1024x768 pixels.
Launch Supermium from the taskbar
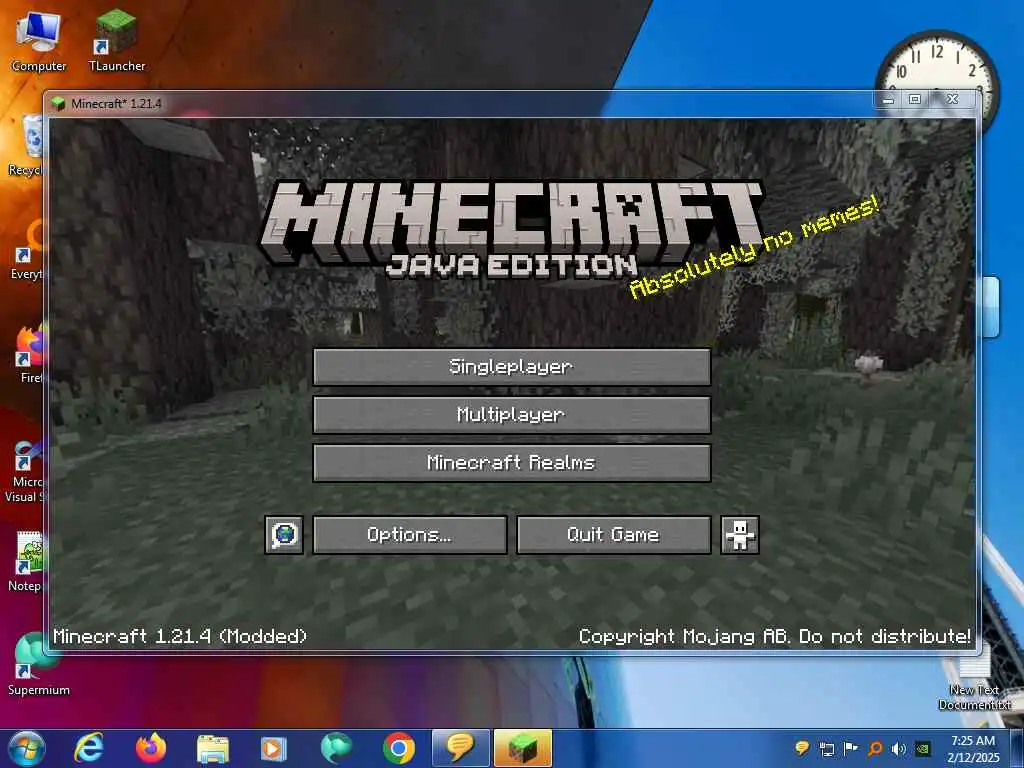click(x=336, y=748)
